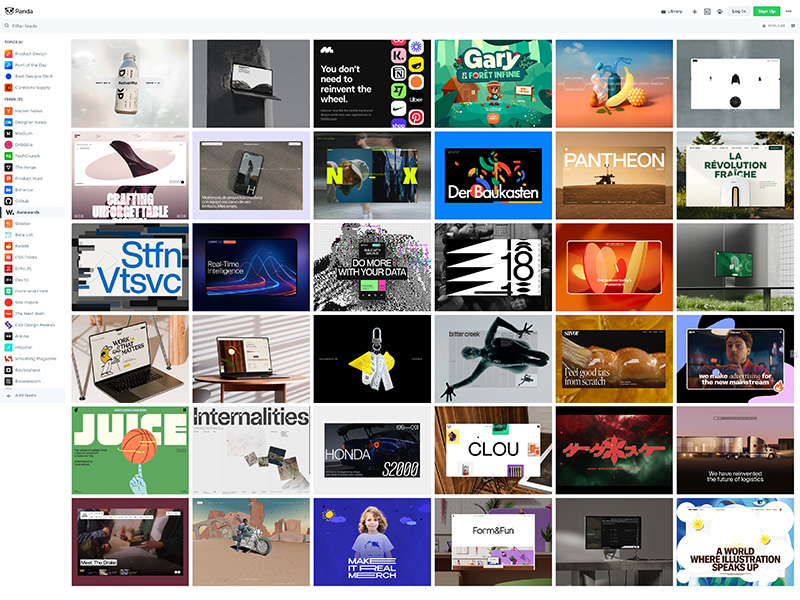Viewport: 800px width, 600px height.
Task: Open the Behance feed
Action: point(23,190)
